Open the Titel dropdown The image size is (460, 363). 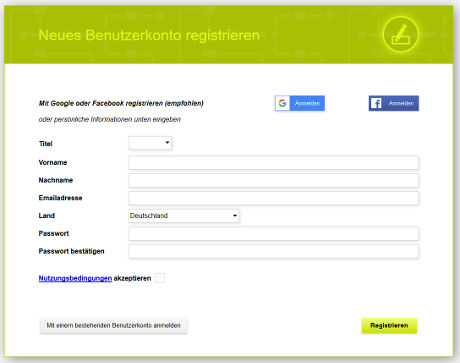[150, 143]
